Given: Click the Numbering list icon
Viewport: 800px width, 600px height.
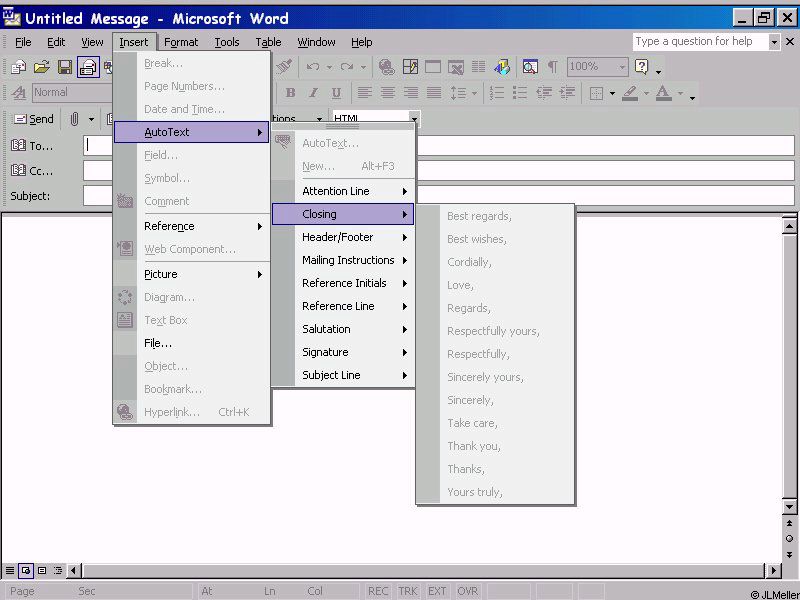Looking at the screenshot, I should point(497,93).
